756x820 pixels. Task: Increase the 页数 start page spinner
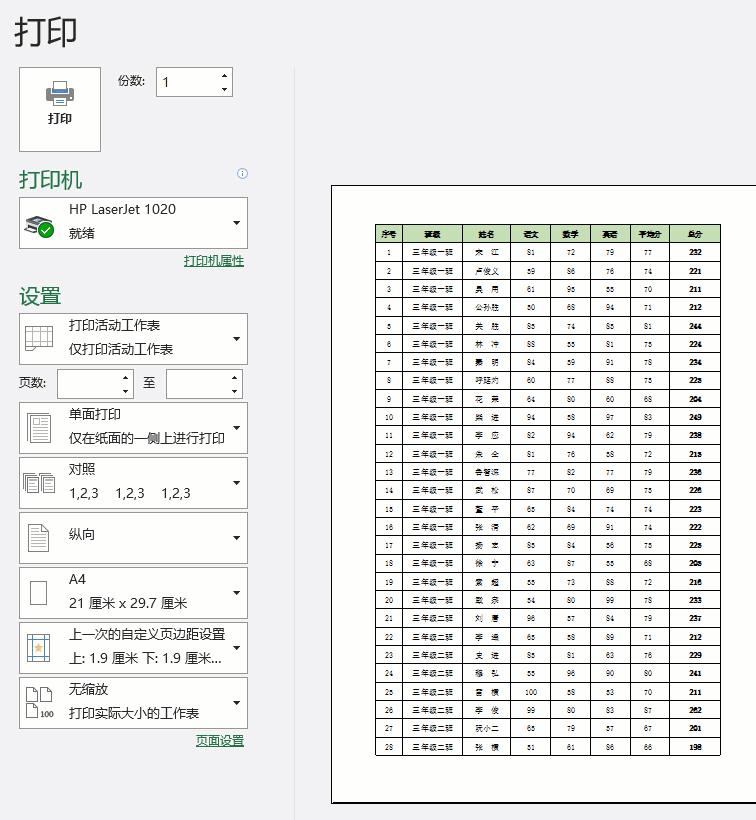click(x=125, y=378)
